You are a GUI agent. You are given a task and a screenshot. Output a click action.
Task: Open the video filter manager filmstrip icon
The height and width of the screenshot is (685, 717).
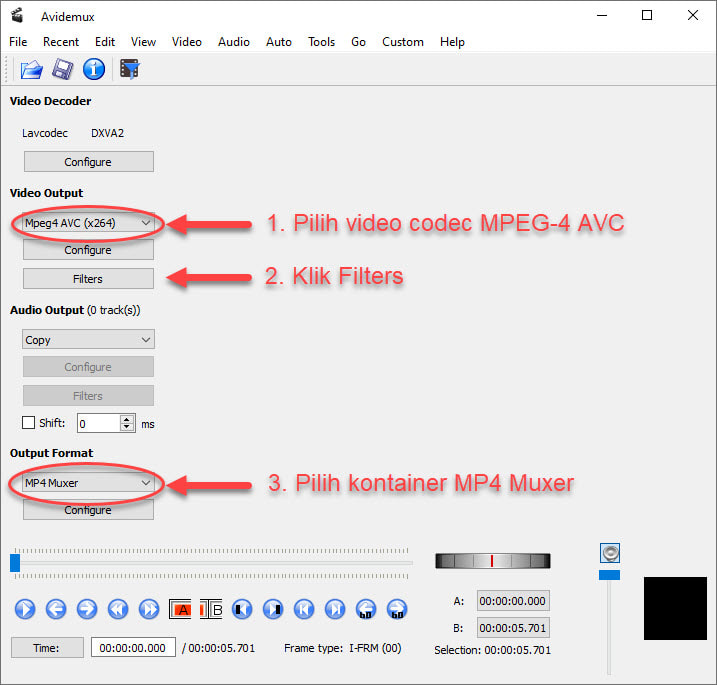click(x=130, y=70)
